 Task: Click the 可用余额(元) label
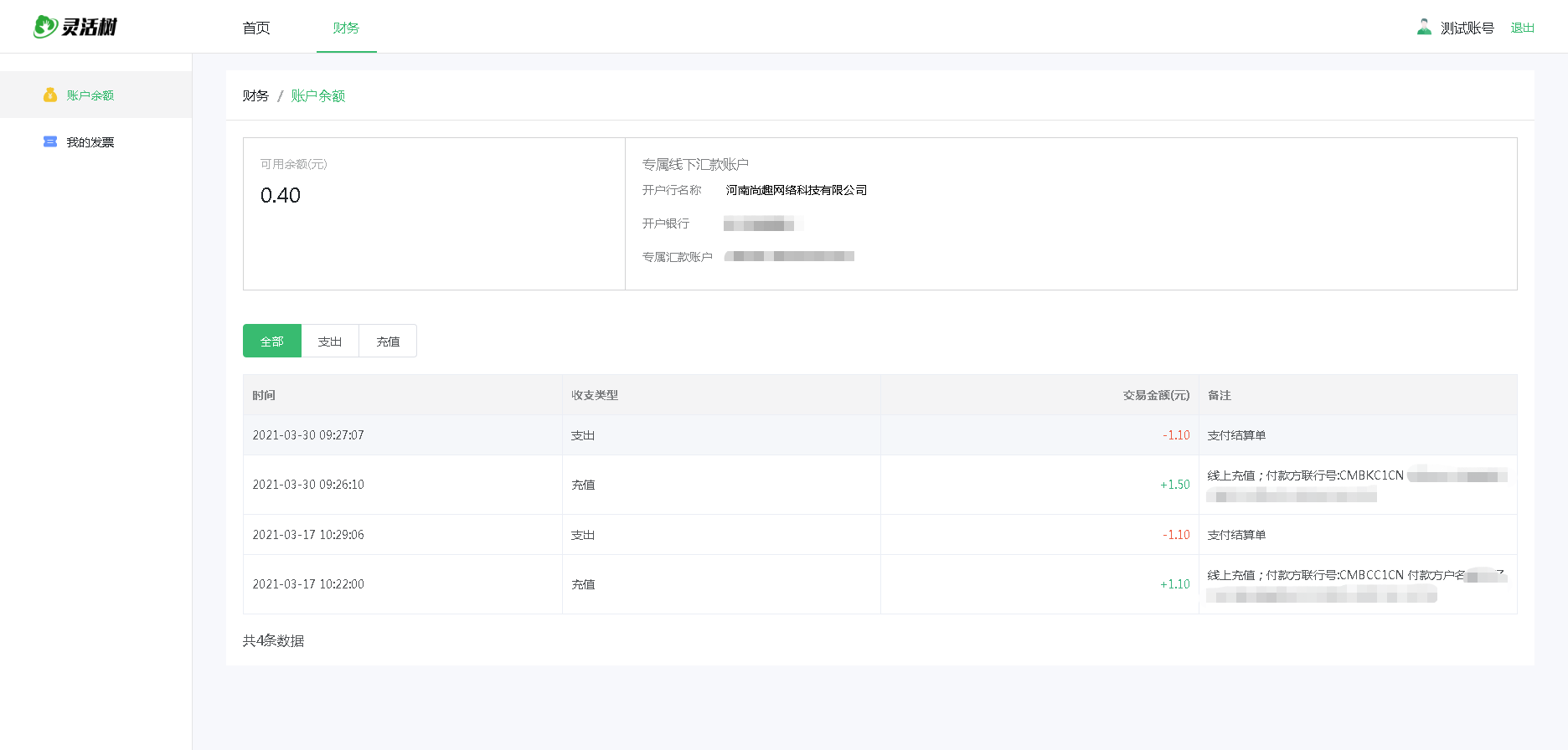[x=293, y=164]
